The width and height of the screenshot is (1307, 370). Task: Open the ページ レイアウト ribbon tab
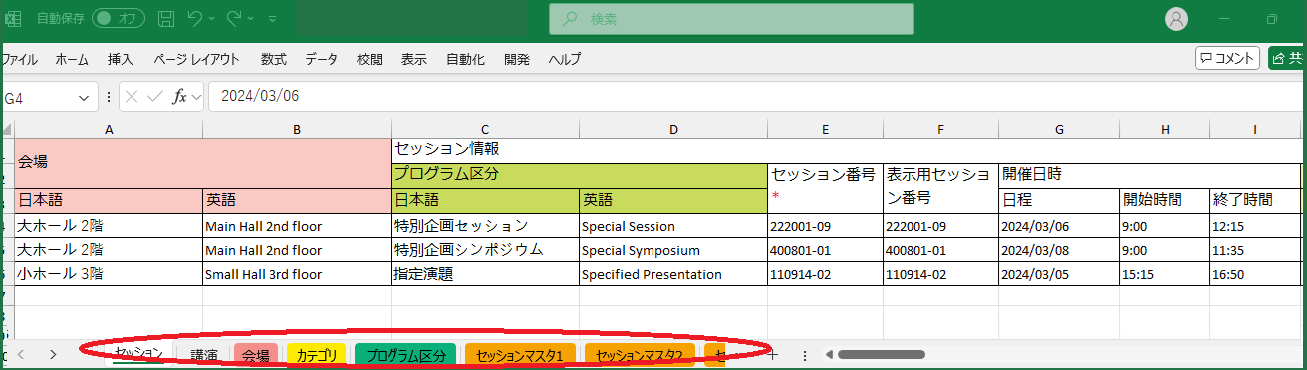click(x=196, y=59)
